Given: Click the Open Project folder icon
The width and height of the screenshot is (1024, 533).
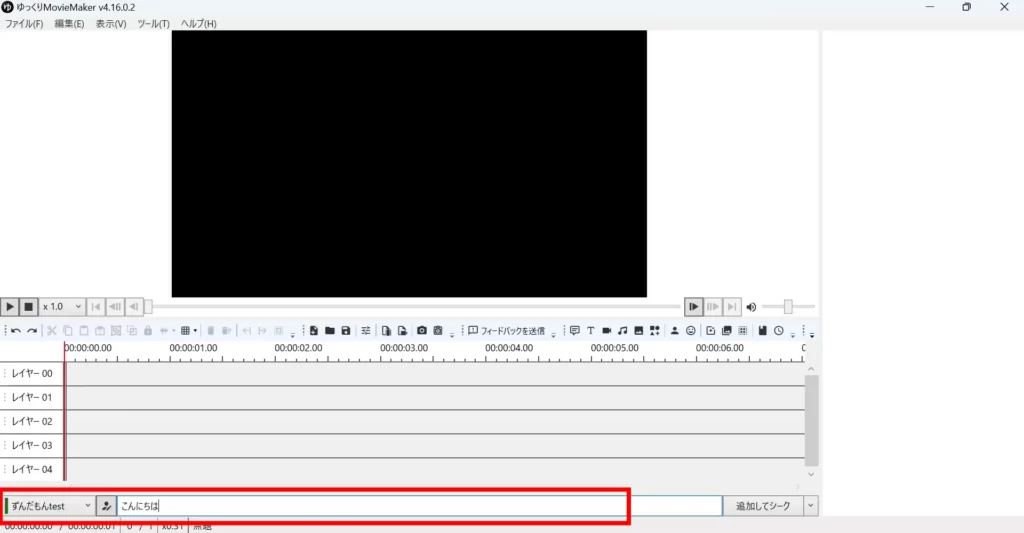Looking at the screenshot, I should point(330,331).
